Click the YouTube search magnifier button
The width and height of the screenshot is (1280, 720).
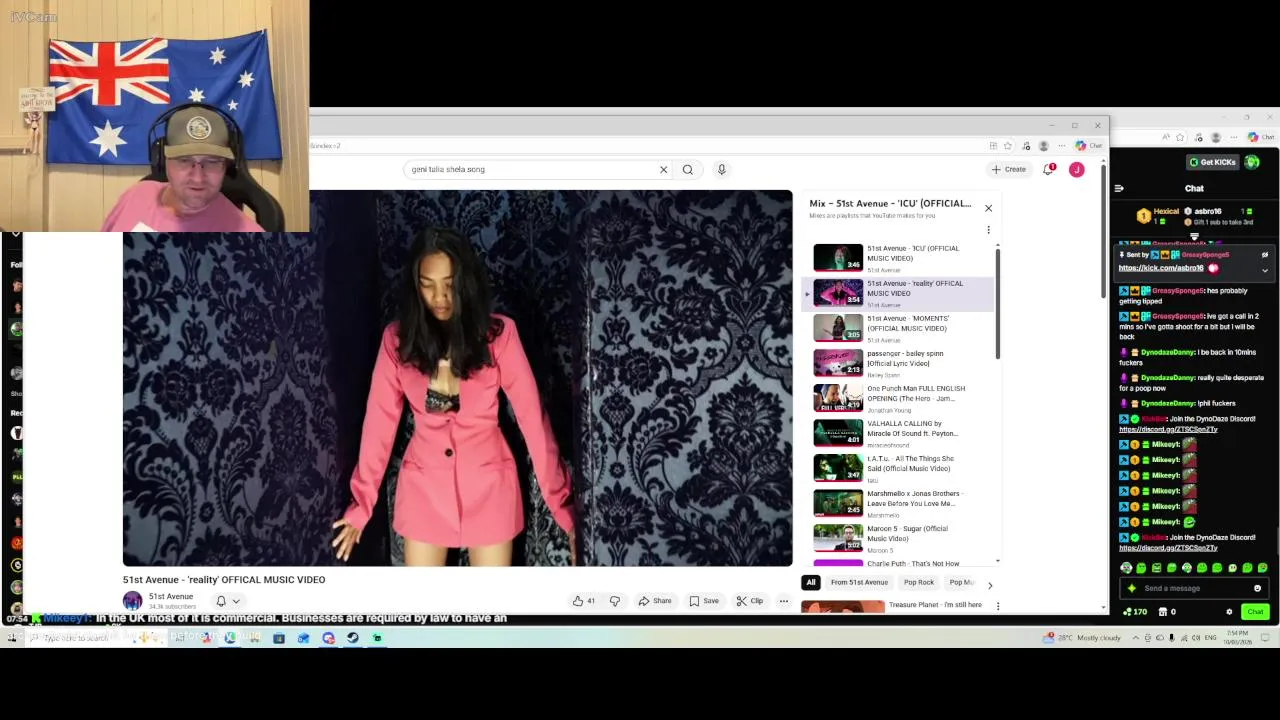point(688,169)
